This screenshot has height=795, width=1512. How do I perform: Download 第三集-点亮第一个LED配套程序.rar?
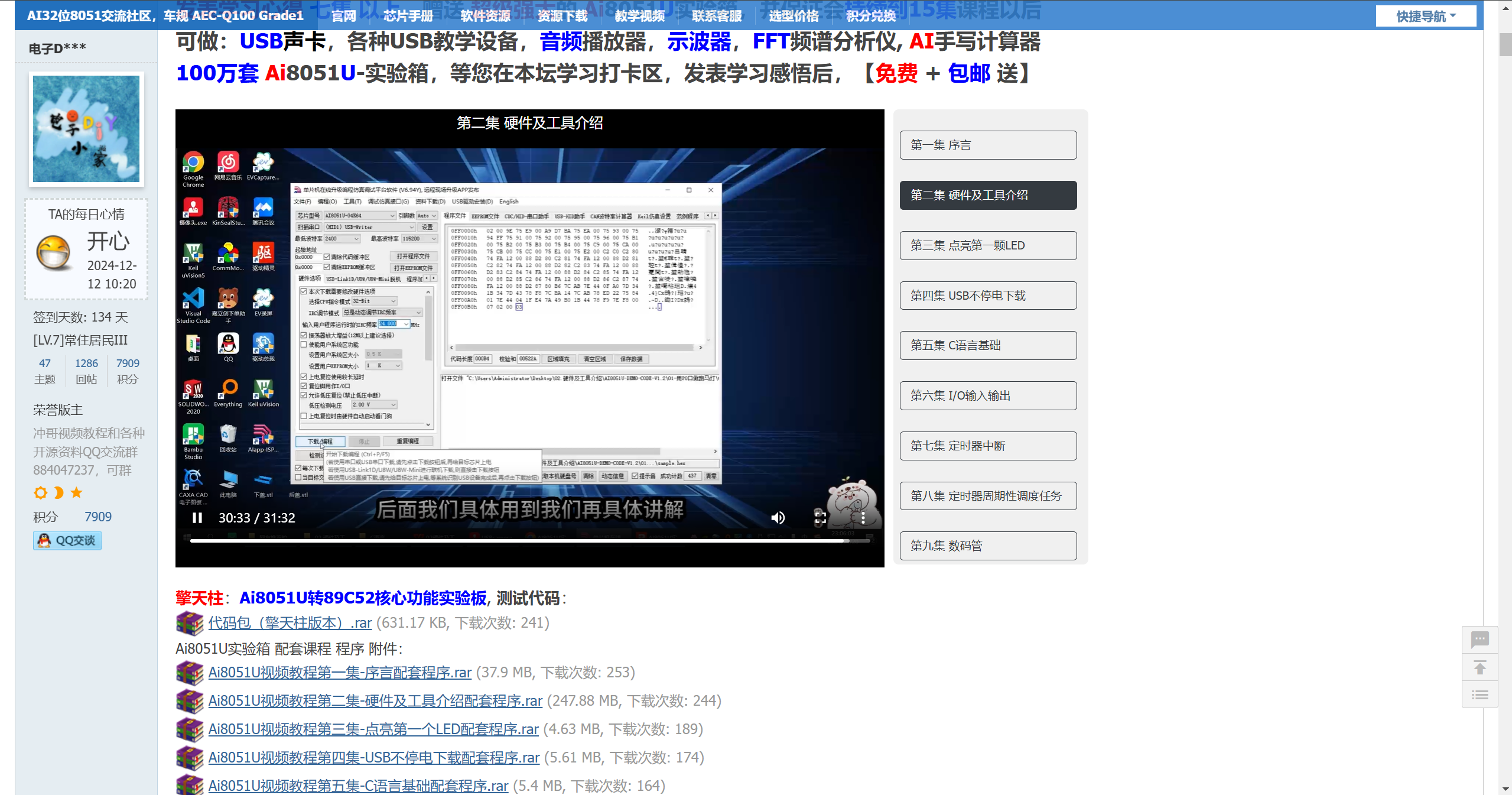click(x=373, y=729)
